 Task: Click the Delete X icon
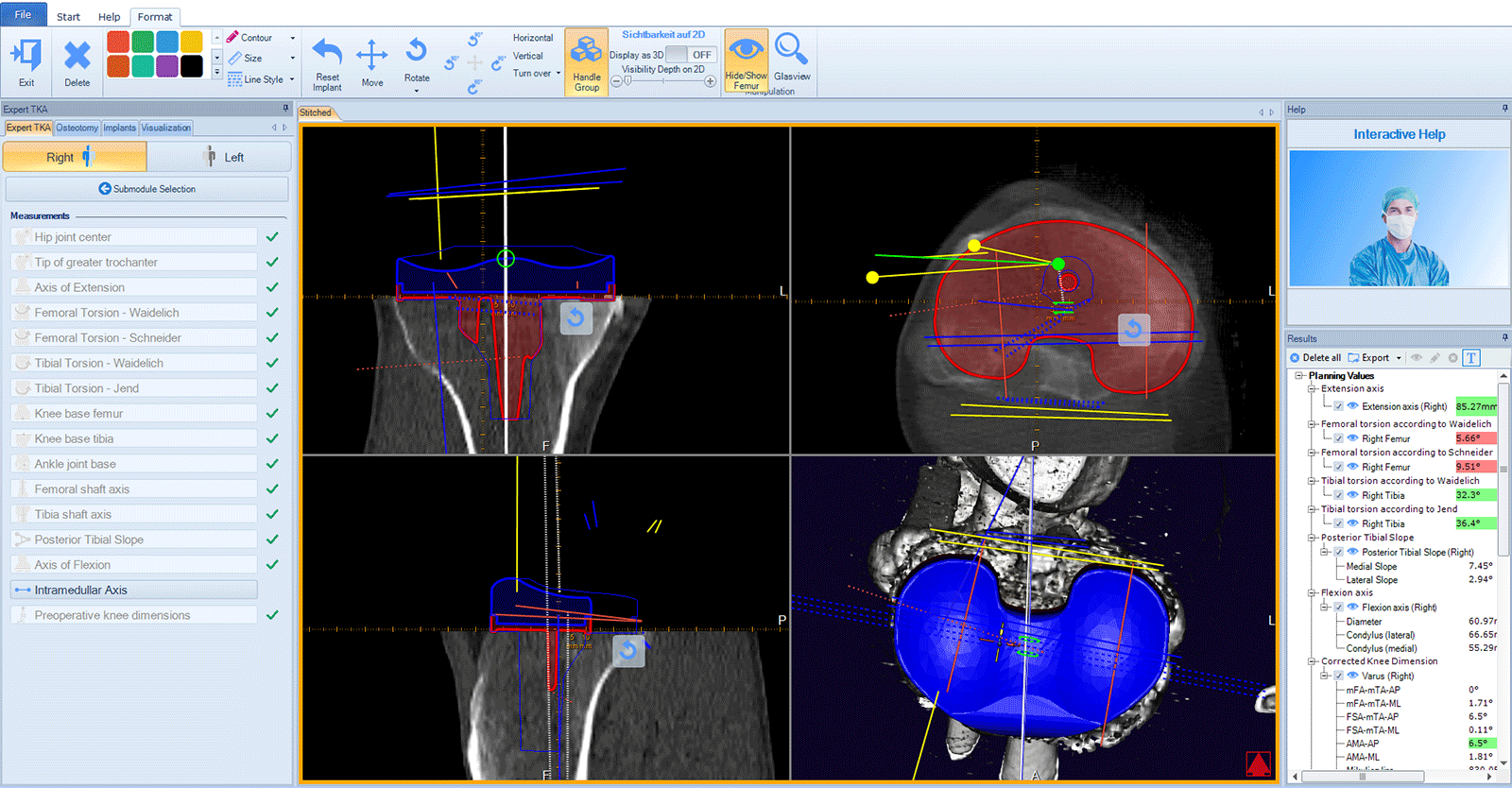[x=77, y=57]
